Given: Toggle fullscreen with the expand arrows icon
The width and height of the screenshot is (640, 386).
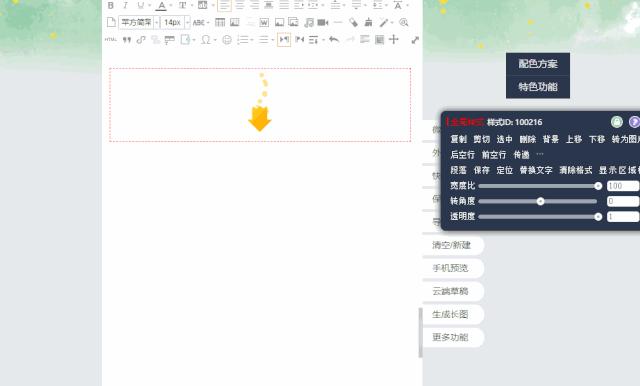Looking at the screenshot, I should 415,40.
